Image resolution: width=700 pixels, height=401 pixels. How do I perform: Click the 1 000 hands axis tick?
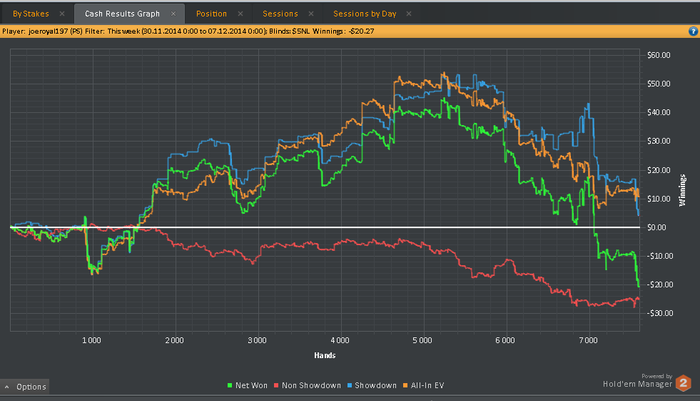92,341
